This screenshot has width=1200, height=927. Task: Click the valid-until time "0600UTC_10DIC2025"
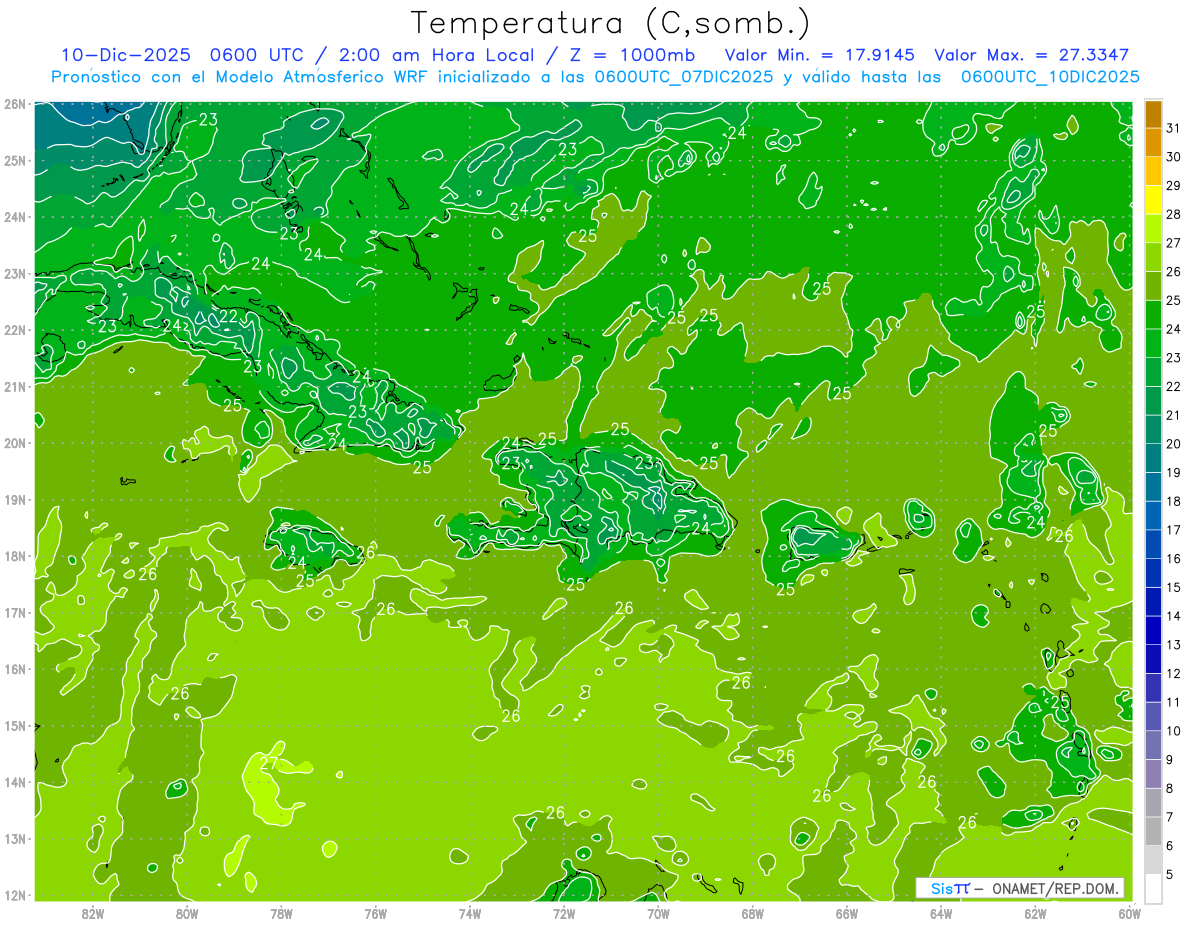point(1050,77)
